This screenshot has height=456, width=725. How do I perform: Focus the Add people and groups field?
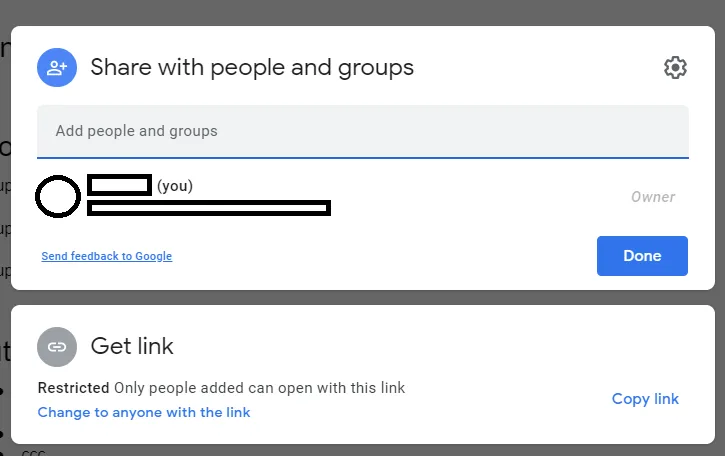click(x=362, y=131)
